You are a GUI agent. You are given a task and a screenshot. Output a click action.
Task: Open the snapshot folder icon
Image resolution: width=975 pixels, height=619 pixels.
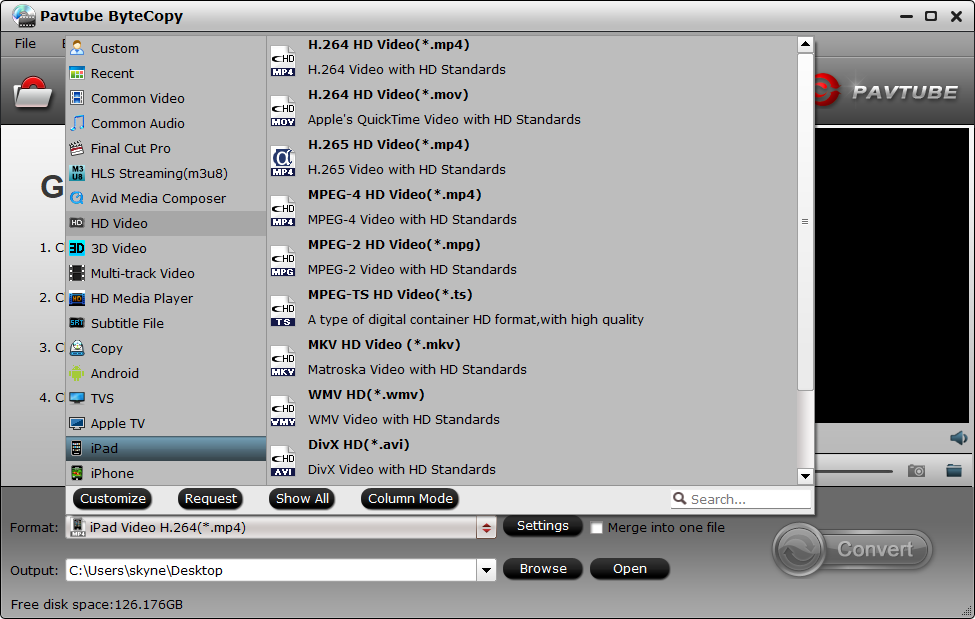[x=954, y=470]
